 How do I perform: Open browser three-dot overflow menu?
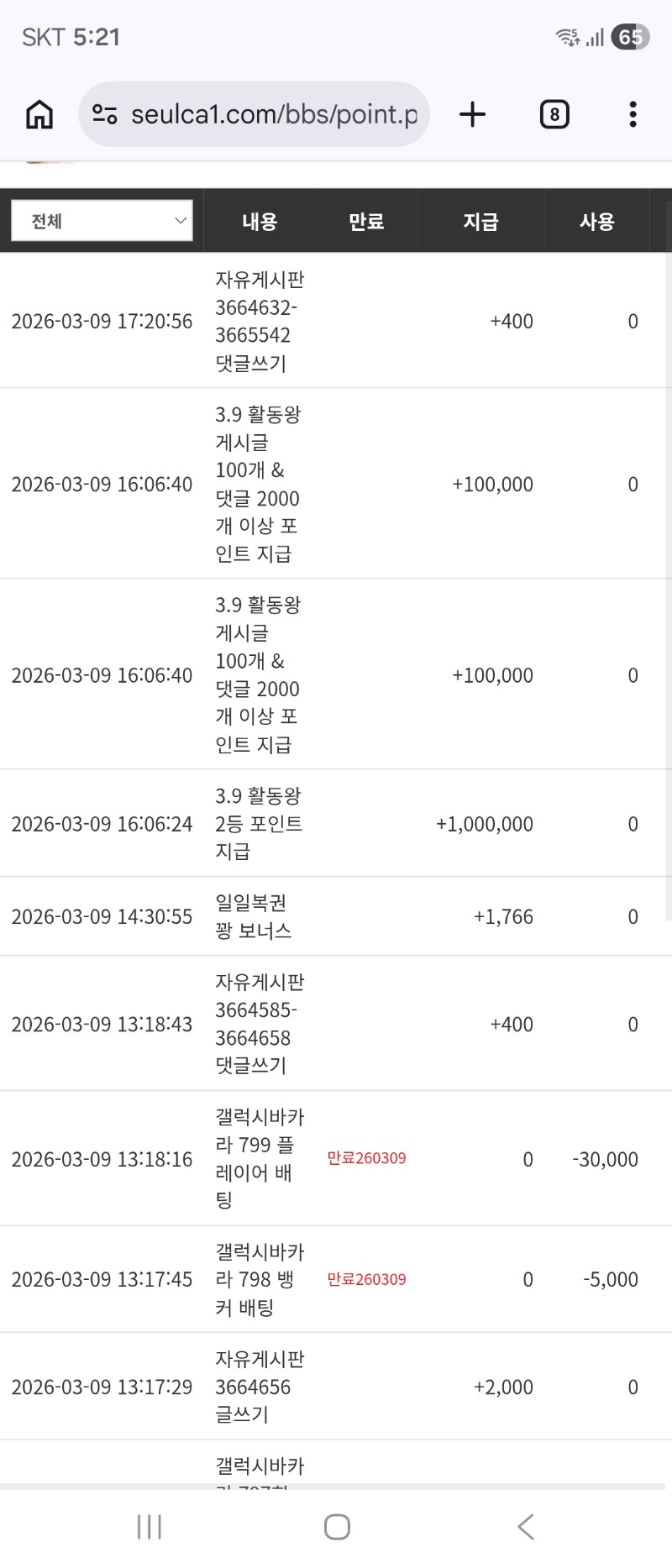pos(633,114)
